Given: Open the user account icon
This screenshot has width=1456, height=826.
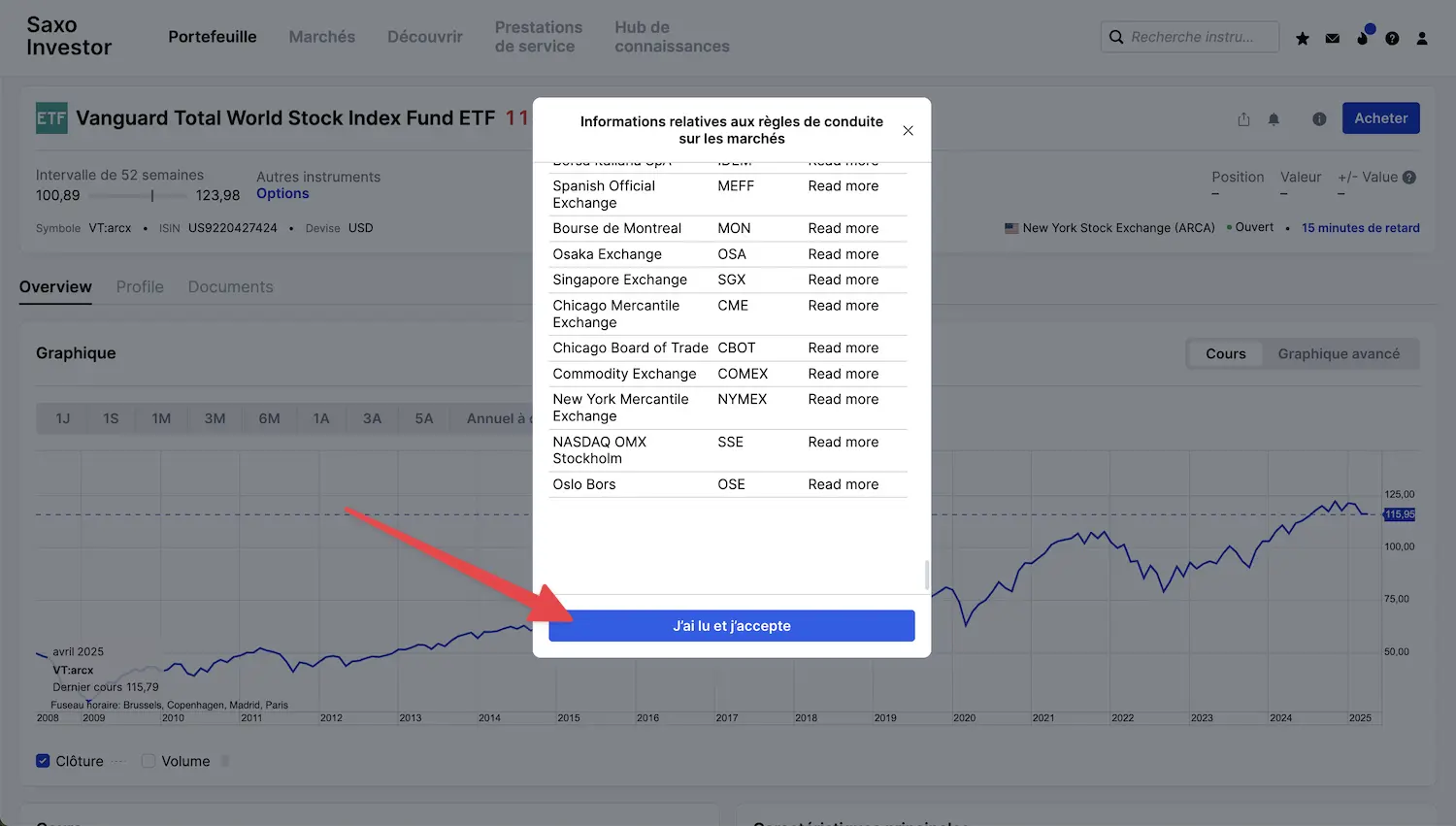Looking at the screenshot, I should (x=1422, y=38).
